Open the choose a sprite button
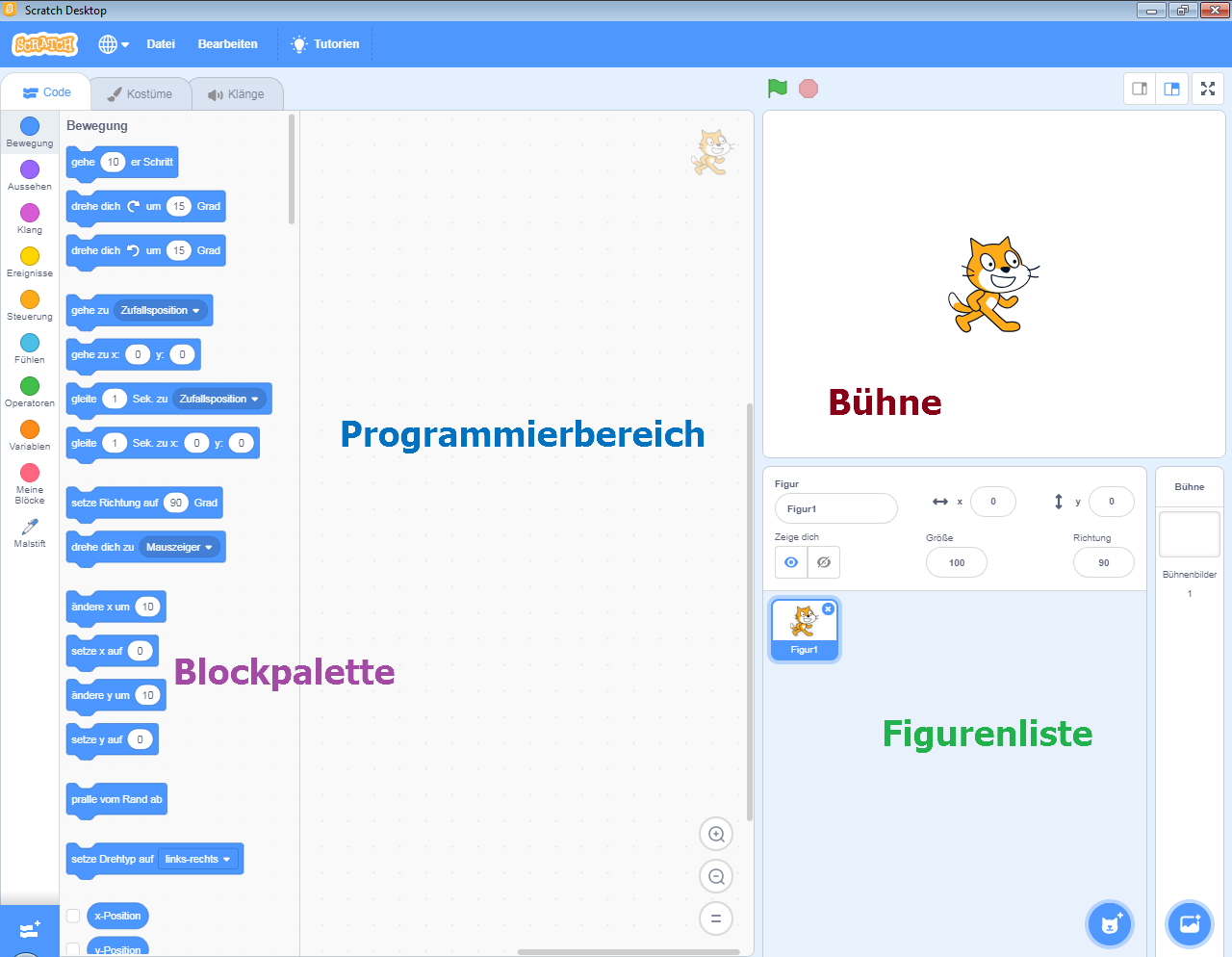 click(x=1109, y=924)
